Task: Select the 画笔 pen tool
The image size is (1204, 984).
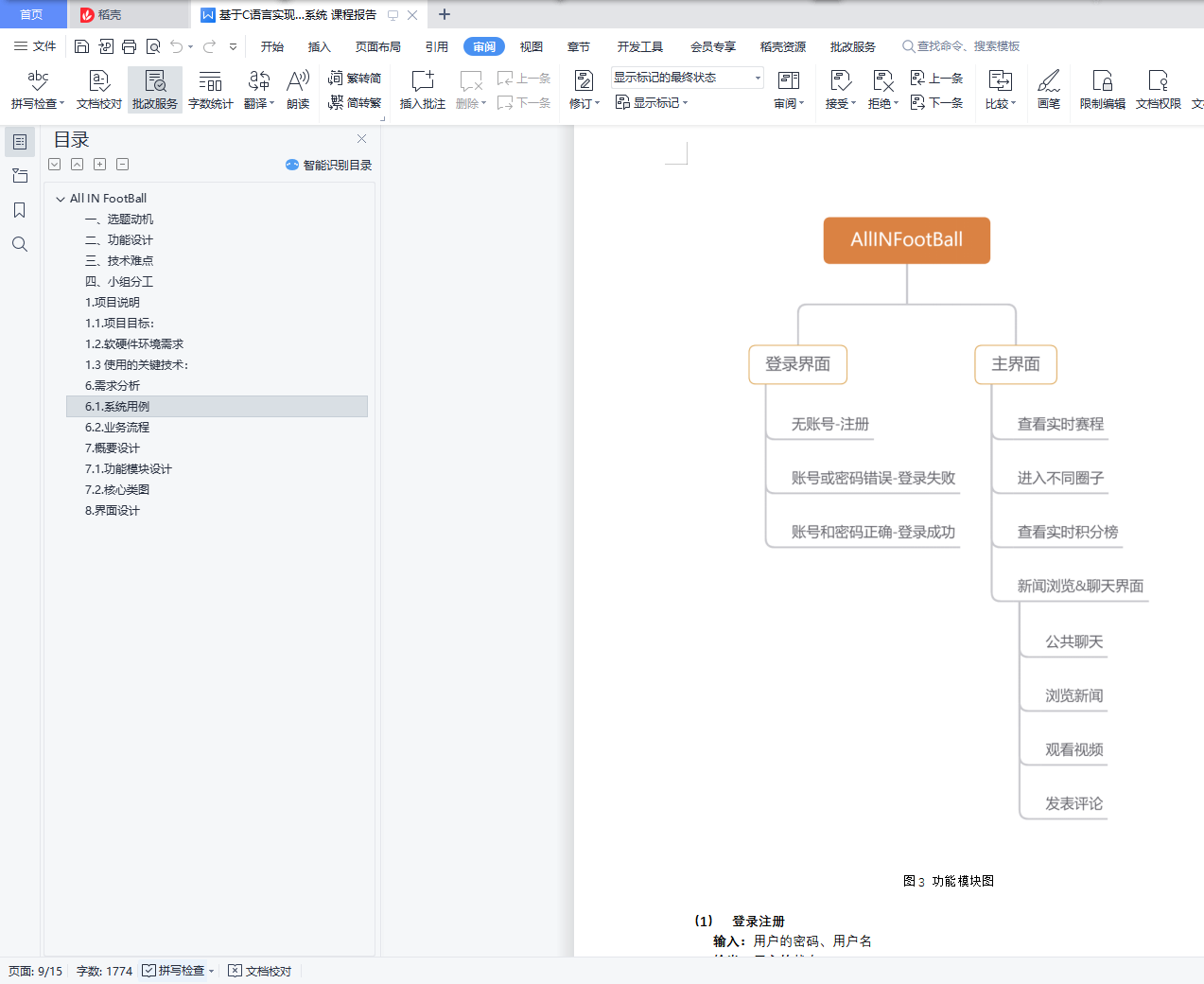Action: click(1049, 89)
